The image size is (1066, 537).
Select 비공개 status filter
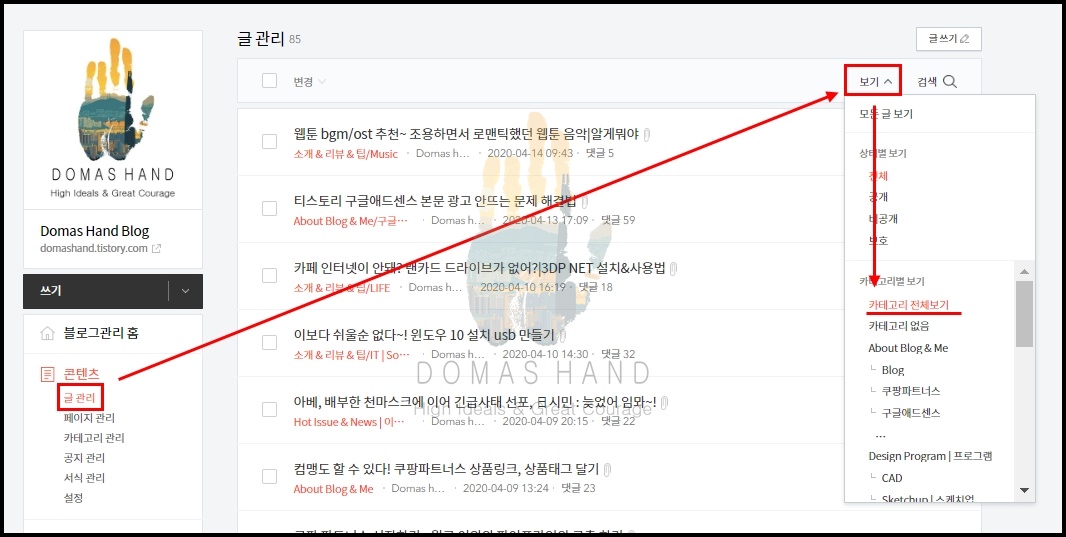pos(883,219)
